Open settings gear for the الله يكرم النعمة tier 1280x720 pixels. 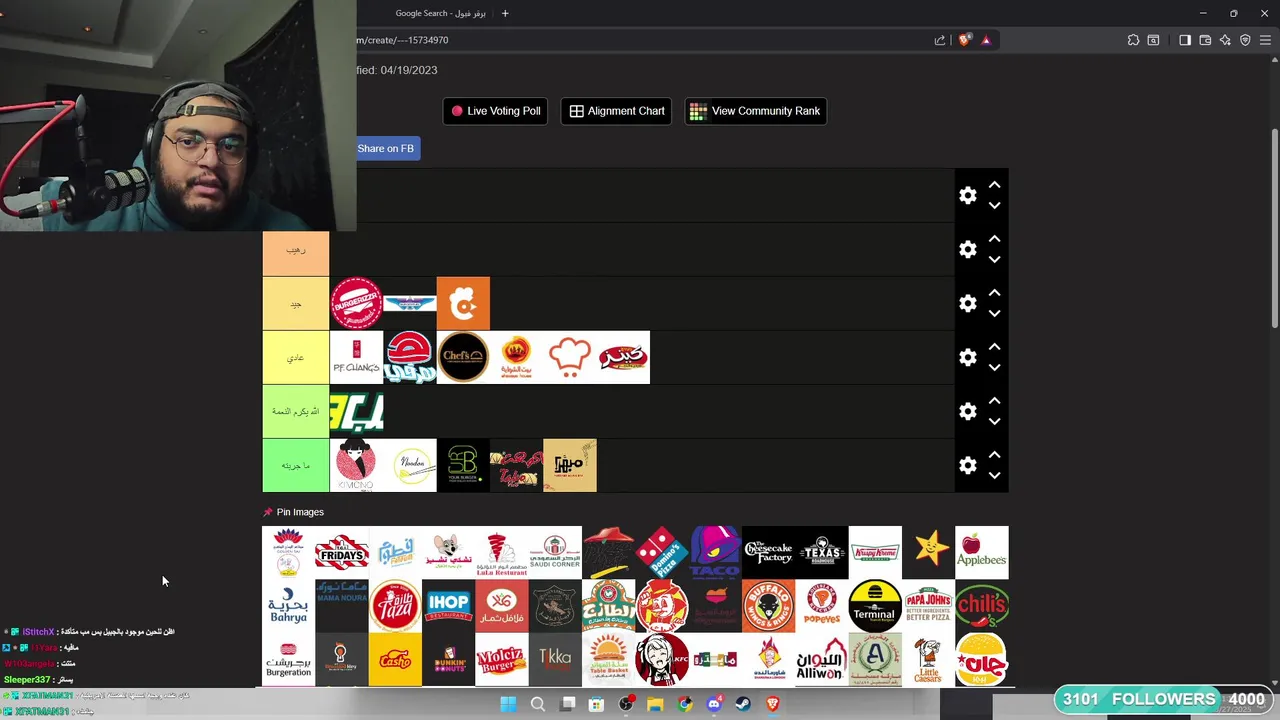pos(968,411)
